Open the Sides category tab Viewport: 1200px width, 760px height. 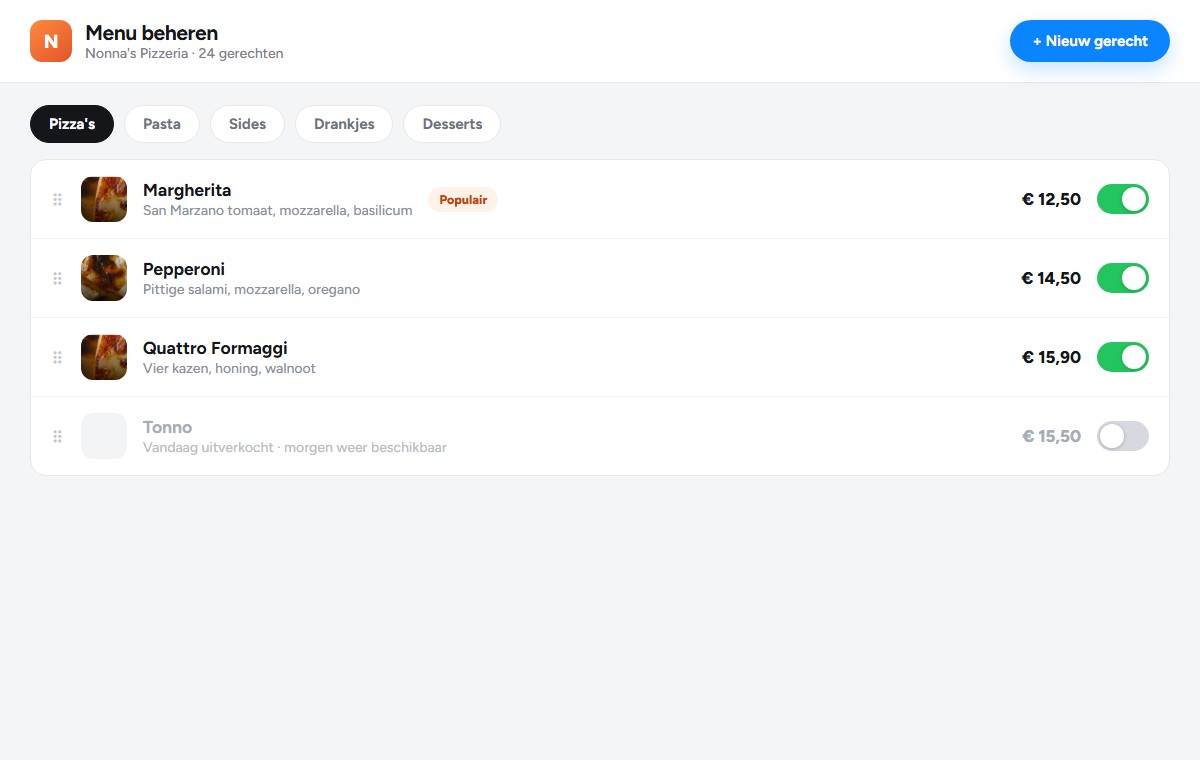[247, 124]
